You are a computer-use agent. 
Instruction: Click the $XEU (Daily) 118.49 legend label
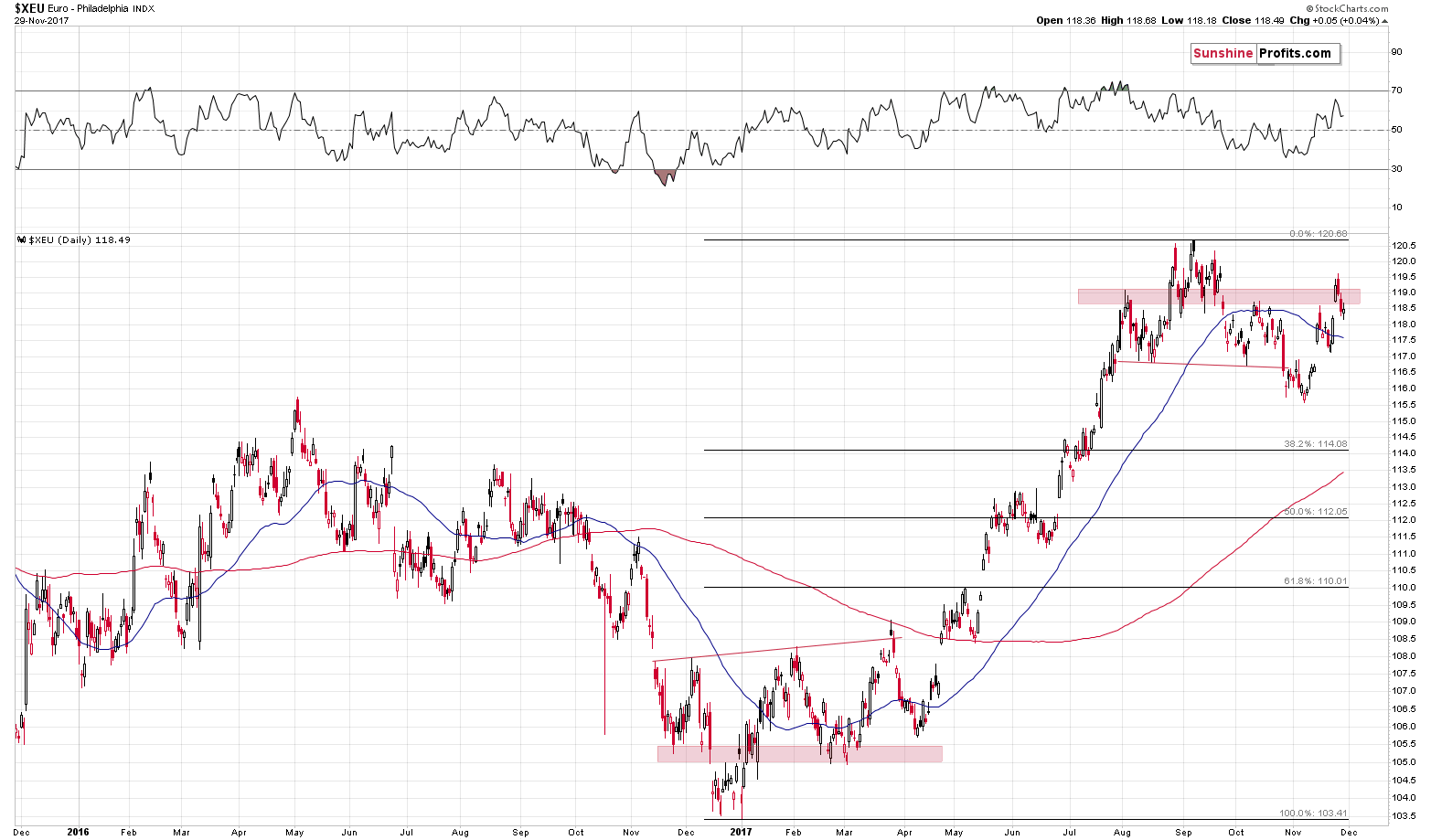tap(74, 239)
